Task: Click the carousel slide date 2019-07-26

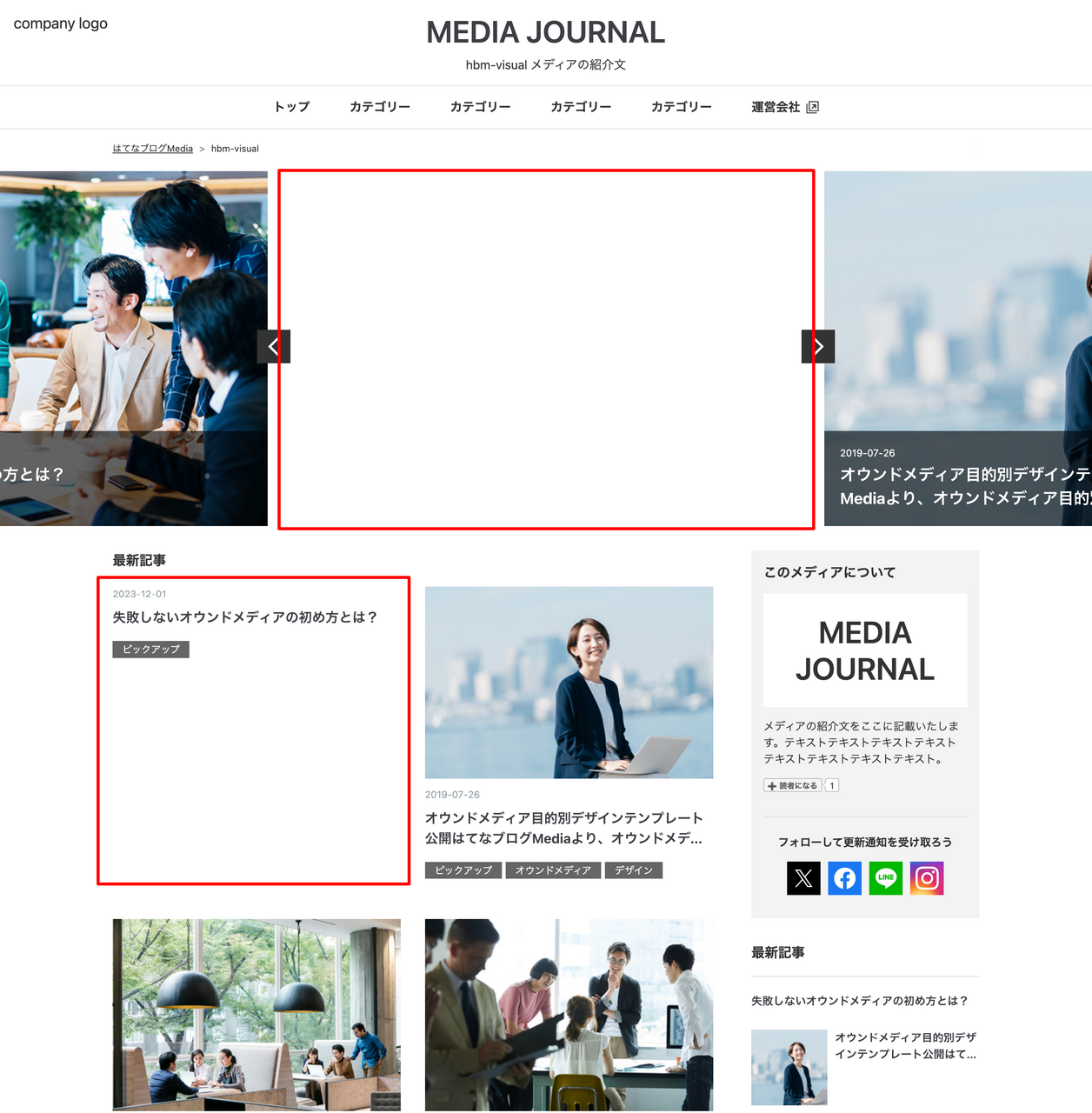Action: tap(867, 453)
